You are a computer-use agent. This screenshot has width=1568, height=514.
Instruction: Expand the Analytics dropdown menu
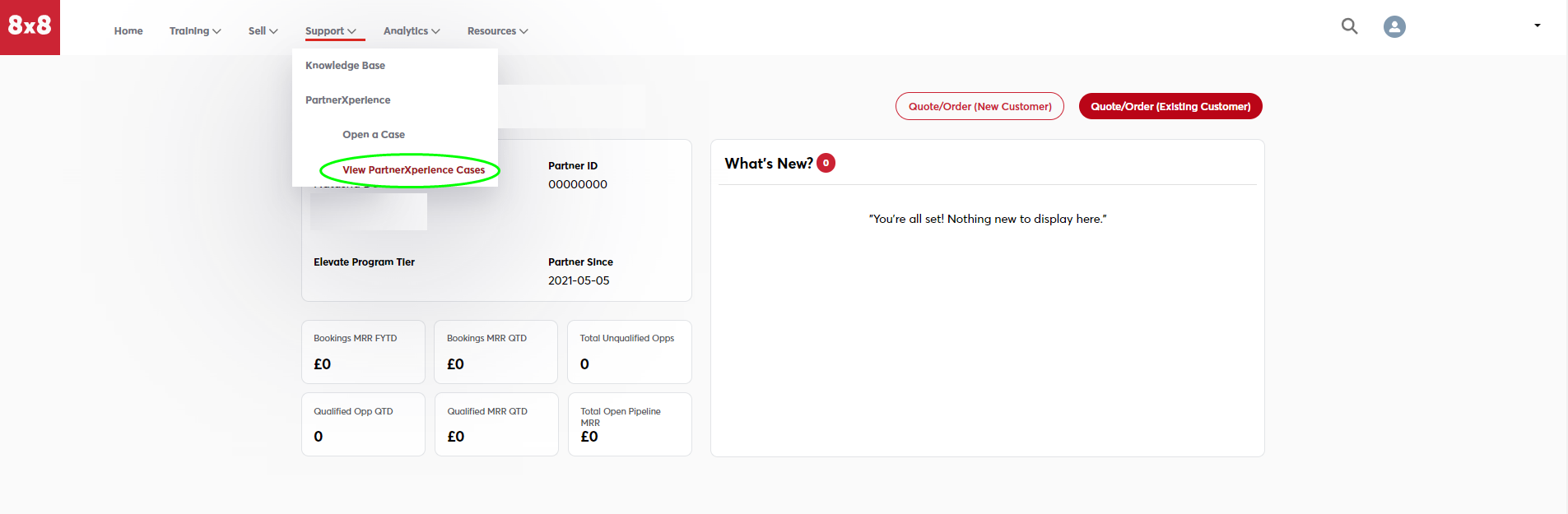pos(412,31)
